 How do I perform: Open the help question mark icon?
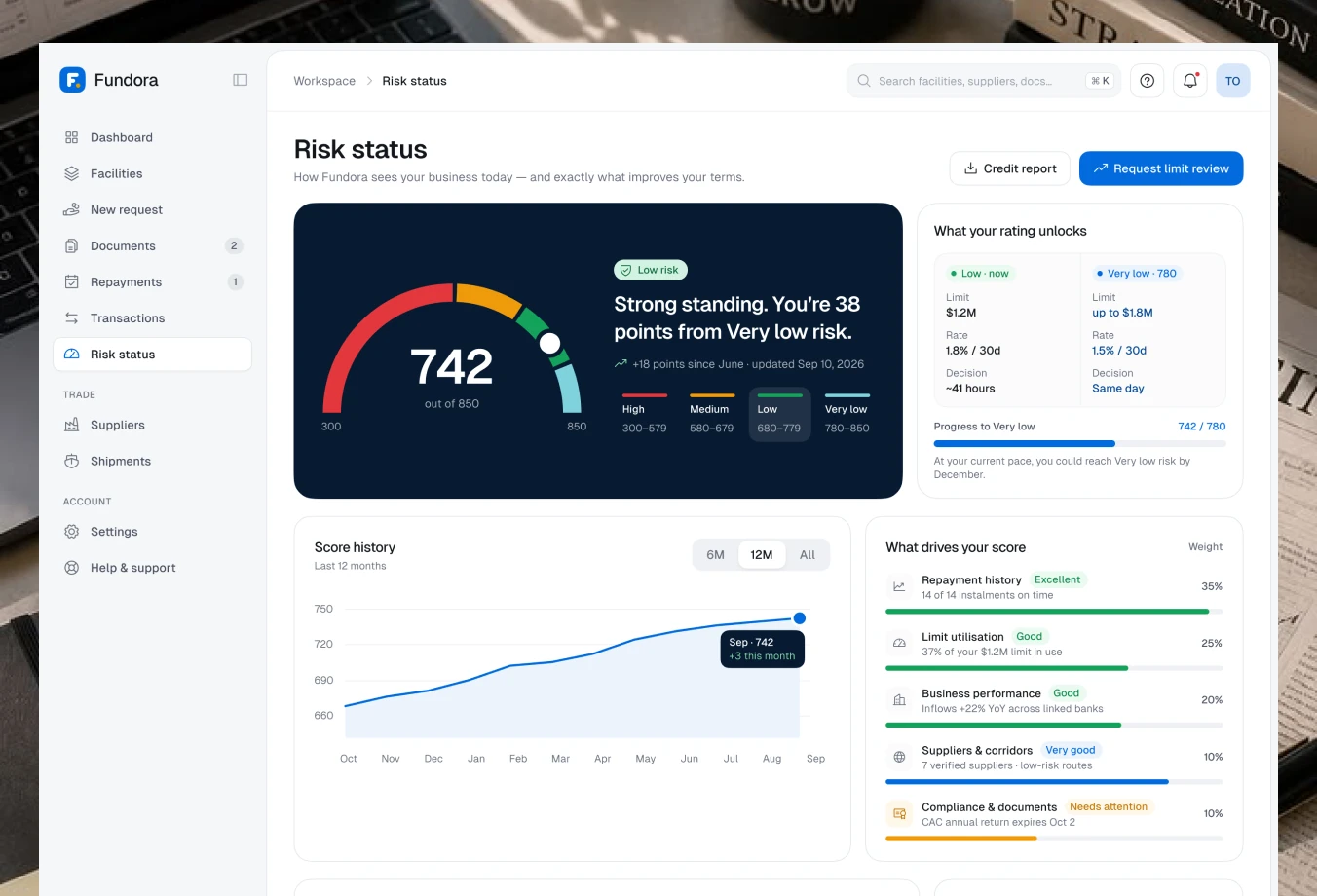pos(1148,81)
